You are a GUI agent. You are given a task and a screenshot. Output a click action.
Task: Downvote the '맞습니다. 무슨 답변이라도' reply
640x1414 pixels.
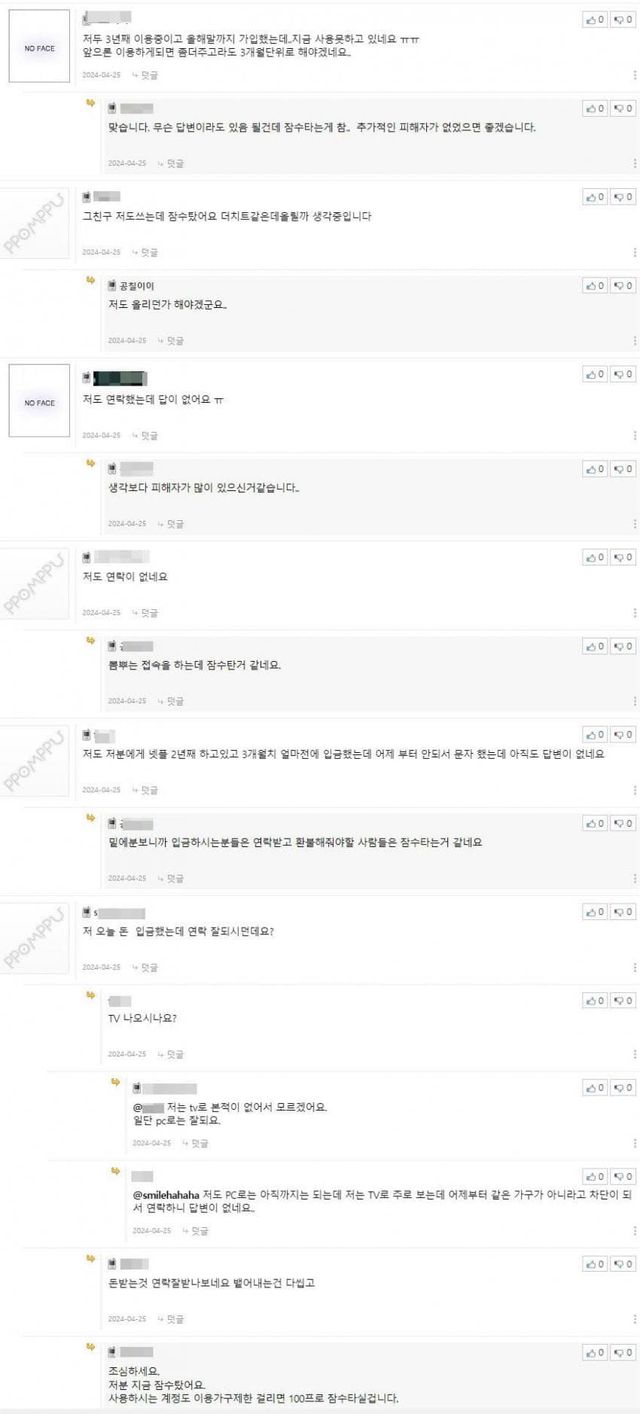tap(624, 109)
